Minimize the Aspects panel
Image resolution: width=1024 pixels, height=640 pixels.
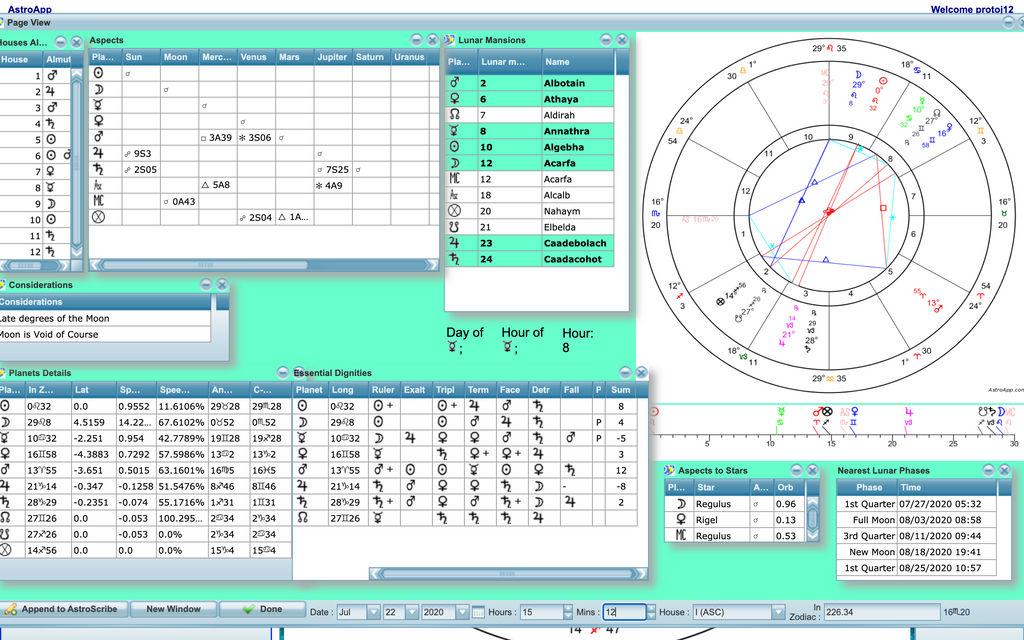pos(417,40)
